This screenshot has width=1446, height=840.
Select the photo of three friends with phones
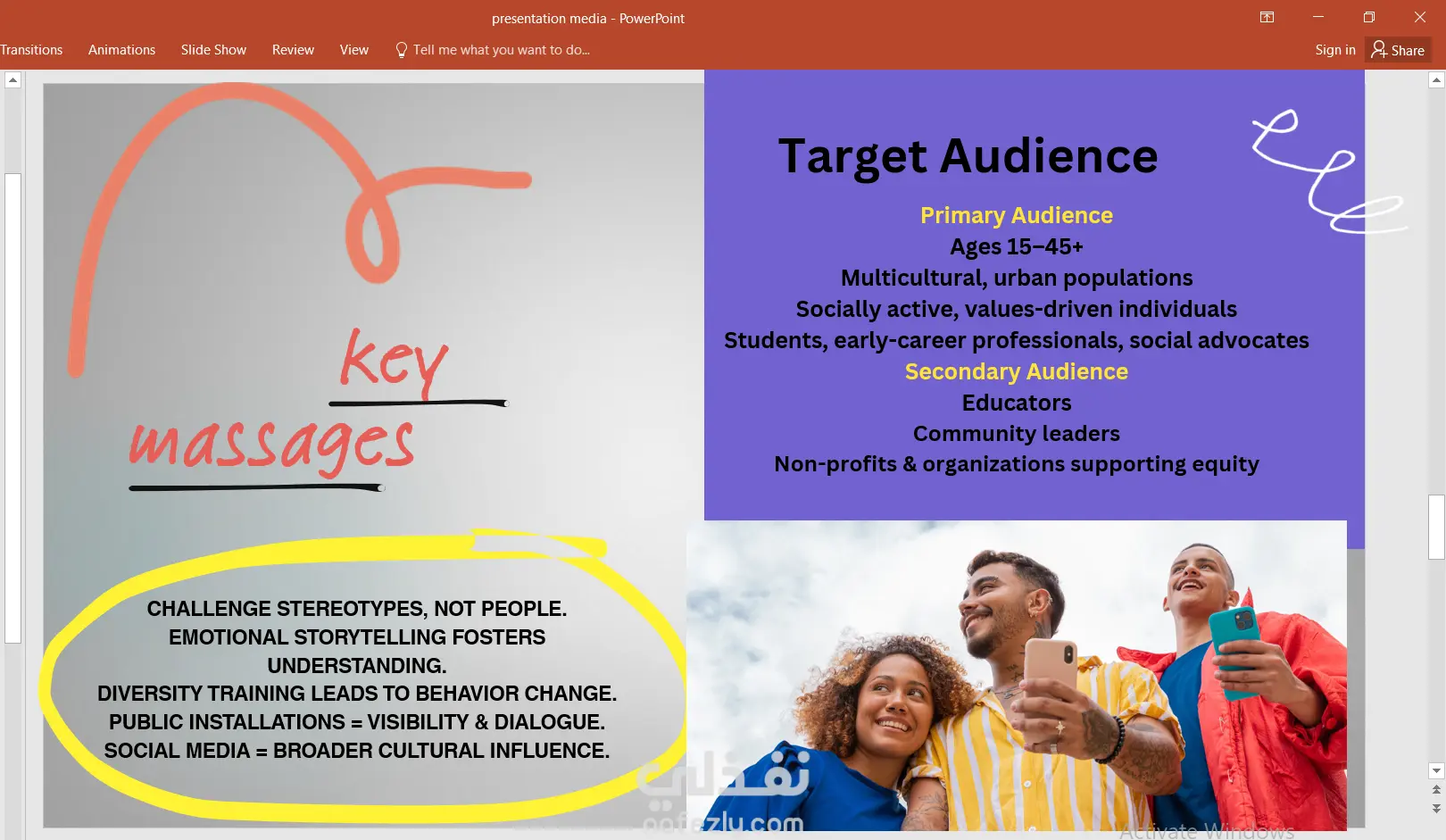click(1017, 676)
